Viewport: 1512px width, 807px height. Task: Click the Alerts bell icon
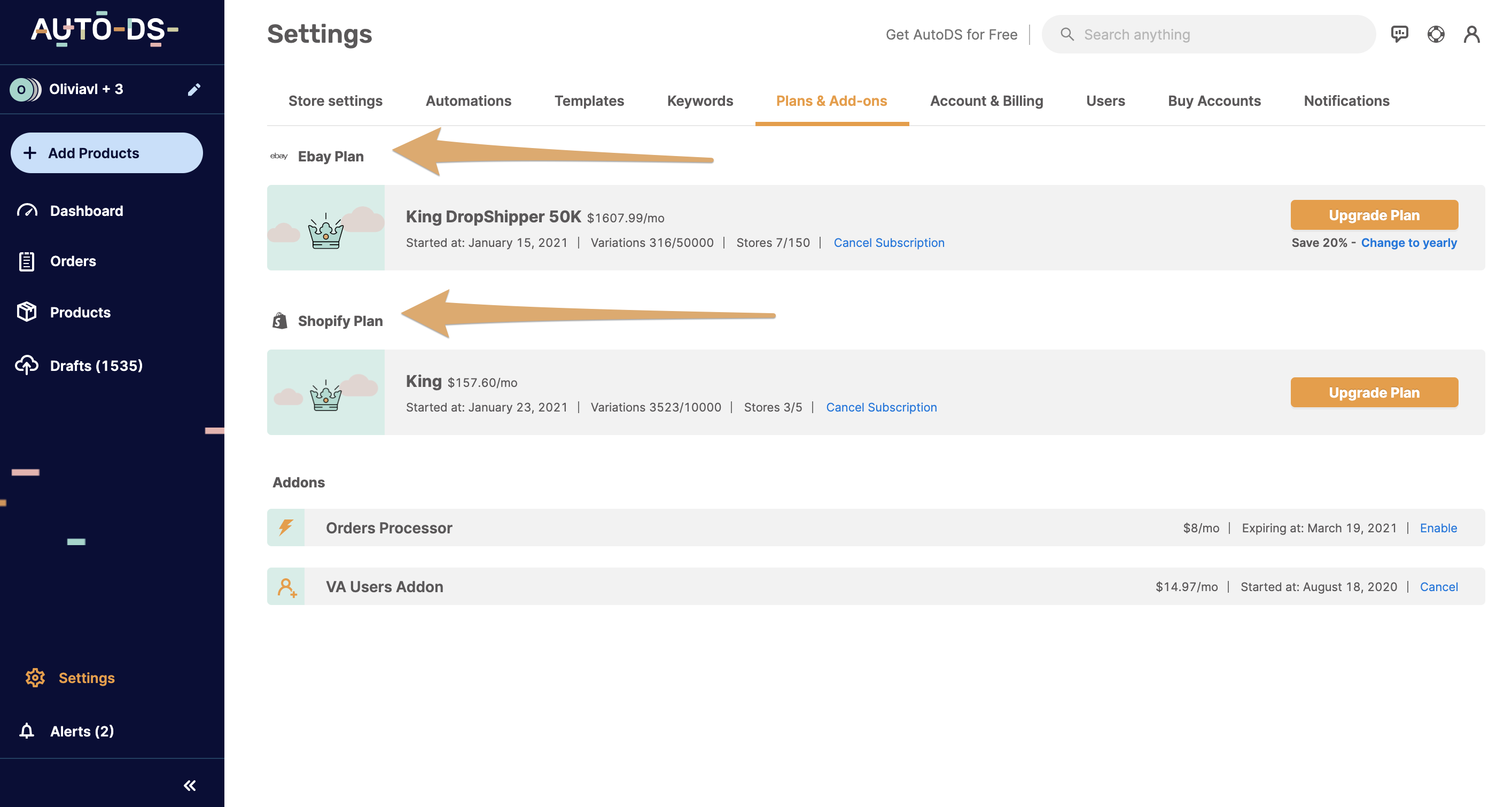pos(27,731)
